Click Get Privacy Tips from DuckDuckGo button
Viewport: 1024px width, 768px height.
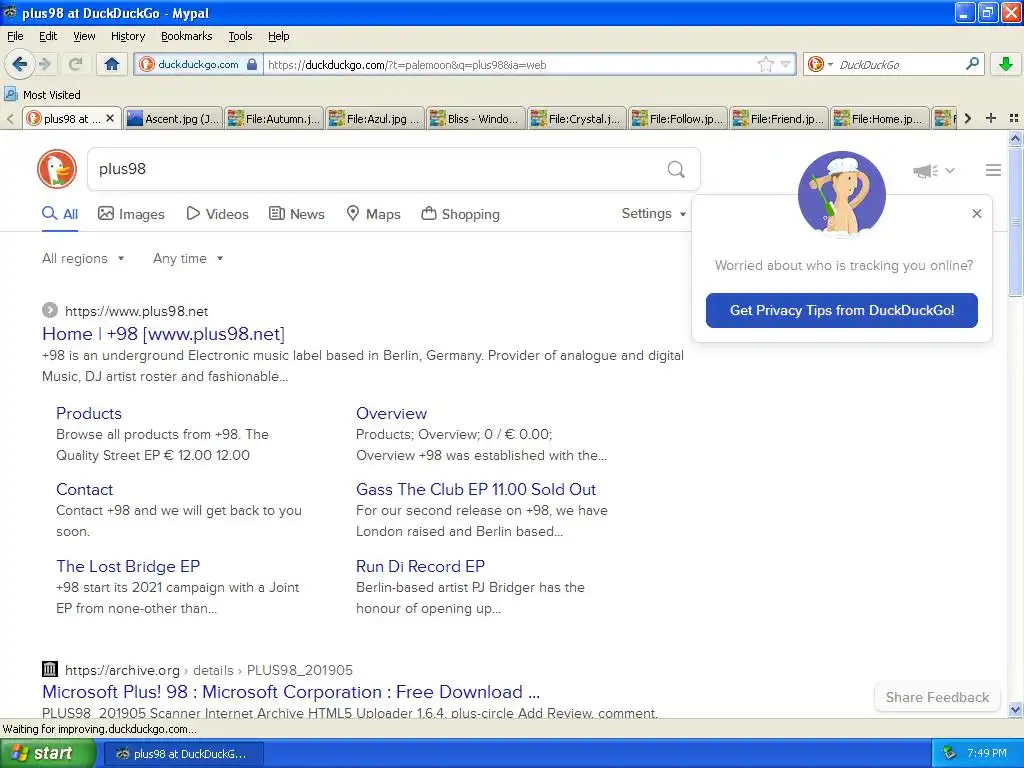(842, 310)
